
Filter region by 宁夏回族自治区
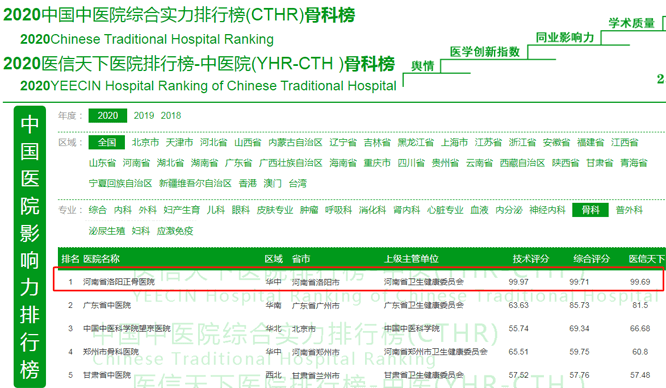coord(121,183)
